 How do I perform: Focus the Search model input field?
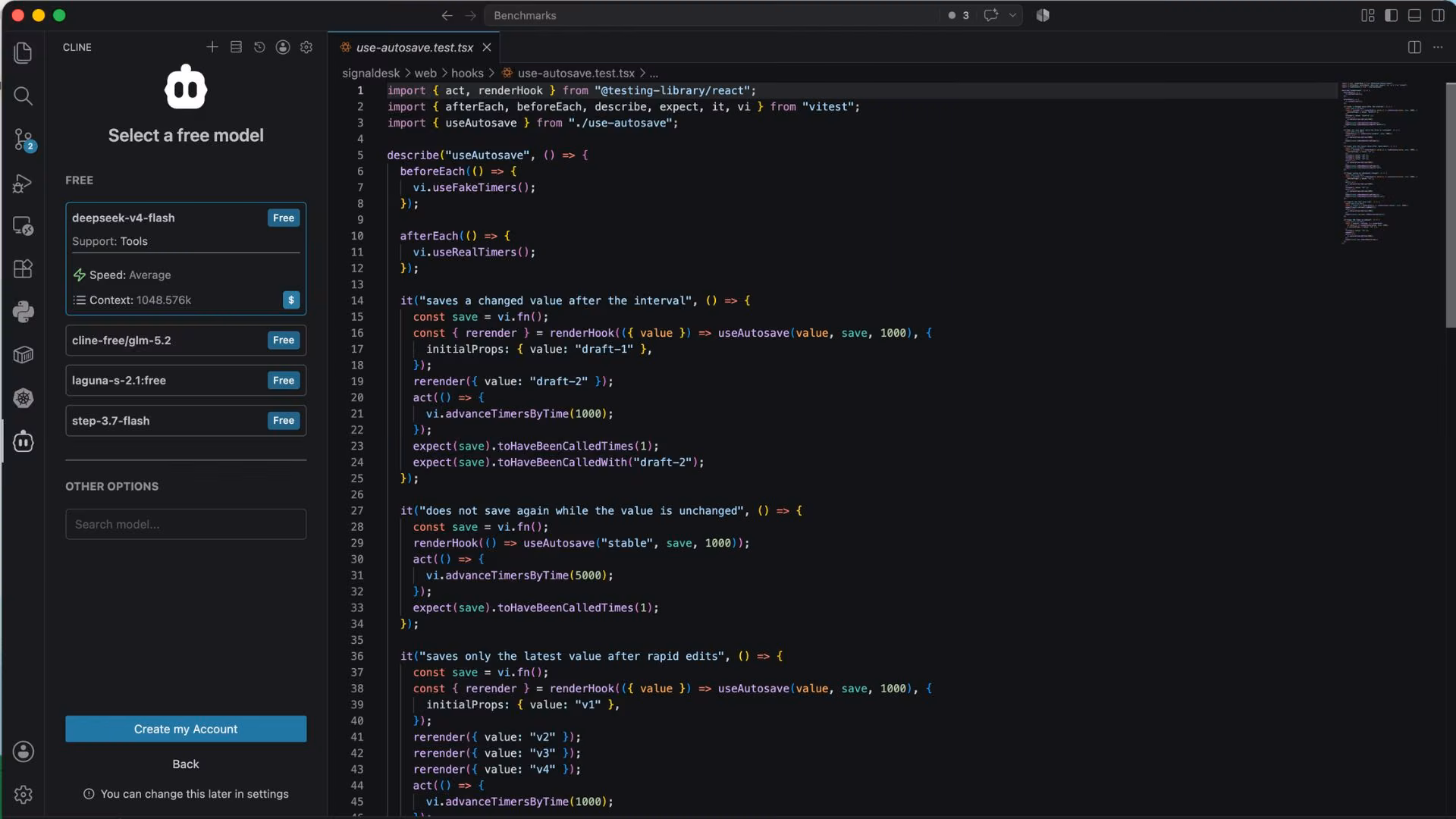click(186, 524)
